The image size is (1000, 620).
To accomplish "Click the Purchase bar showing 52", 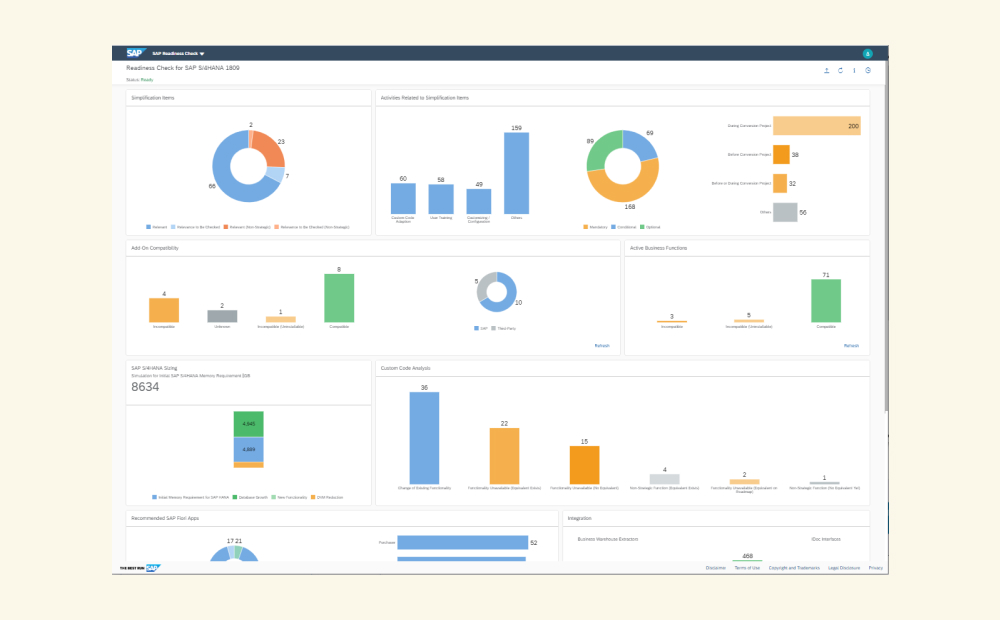I will (x=462, y=542).
